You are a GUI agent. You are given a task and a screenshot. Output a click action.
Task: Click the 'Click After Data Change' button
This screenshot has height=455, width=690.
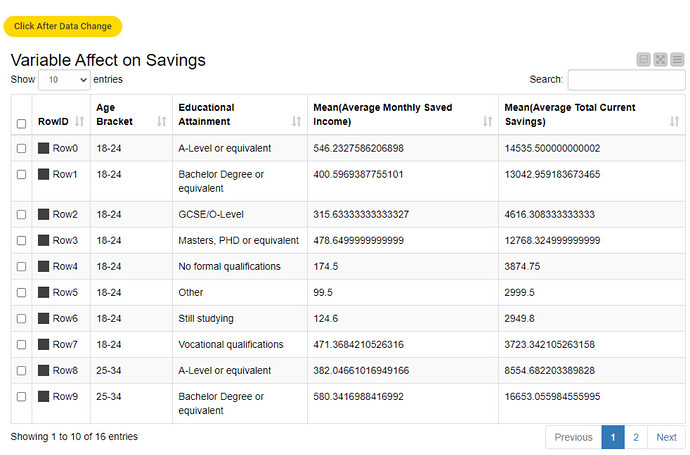[x=63, y=26]
